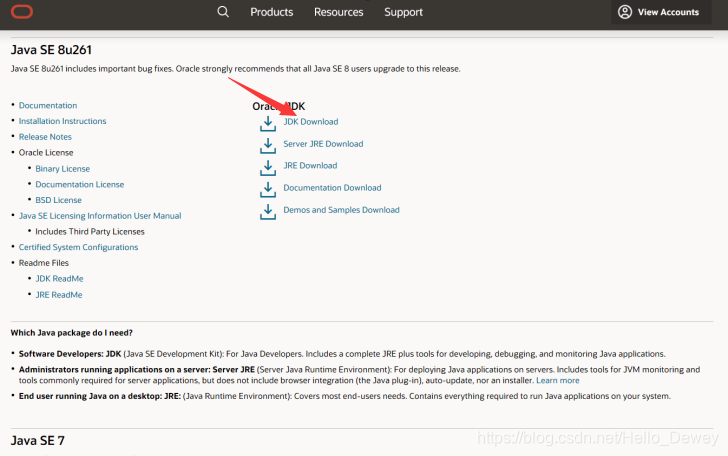Open the JRE ReadMe link

(58, 295)
